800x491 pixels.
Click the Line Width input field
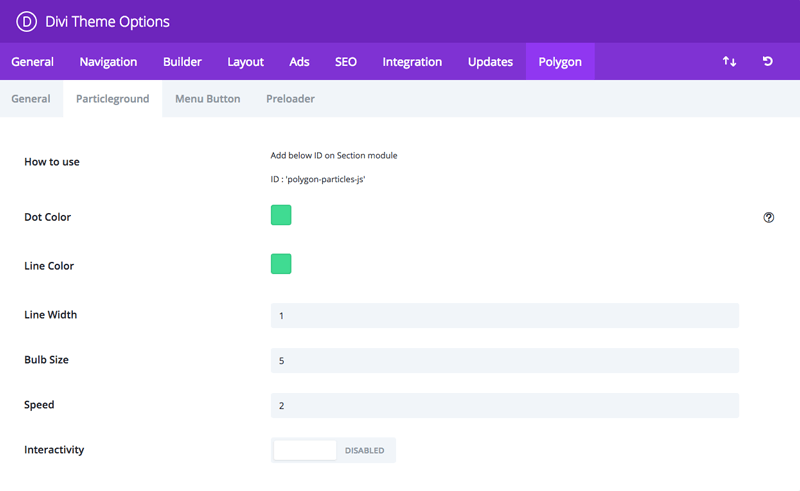click(x=505, y=315)
